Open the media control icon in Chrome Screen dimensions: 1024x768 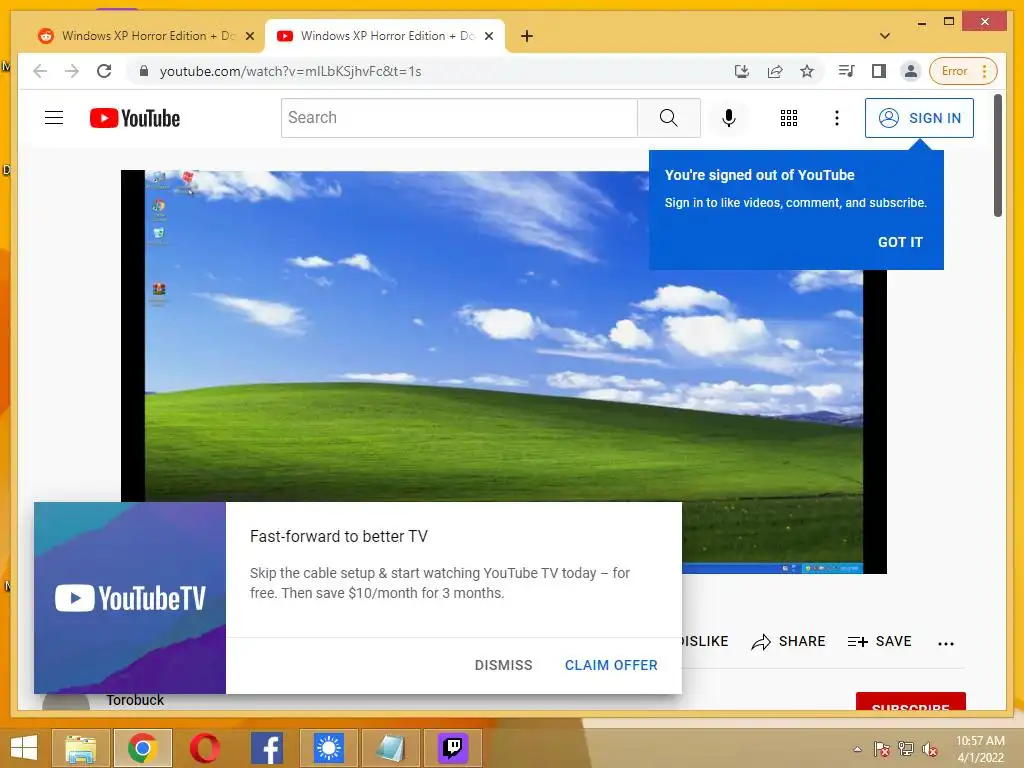pos(846,71)
